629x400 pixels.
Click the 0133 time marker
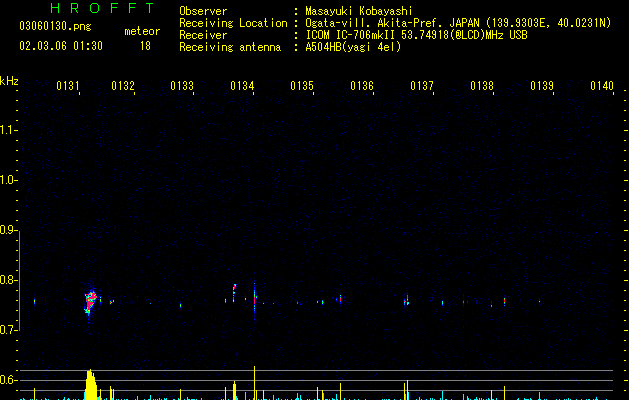182,86
